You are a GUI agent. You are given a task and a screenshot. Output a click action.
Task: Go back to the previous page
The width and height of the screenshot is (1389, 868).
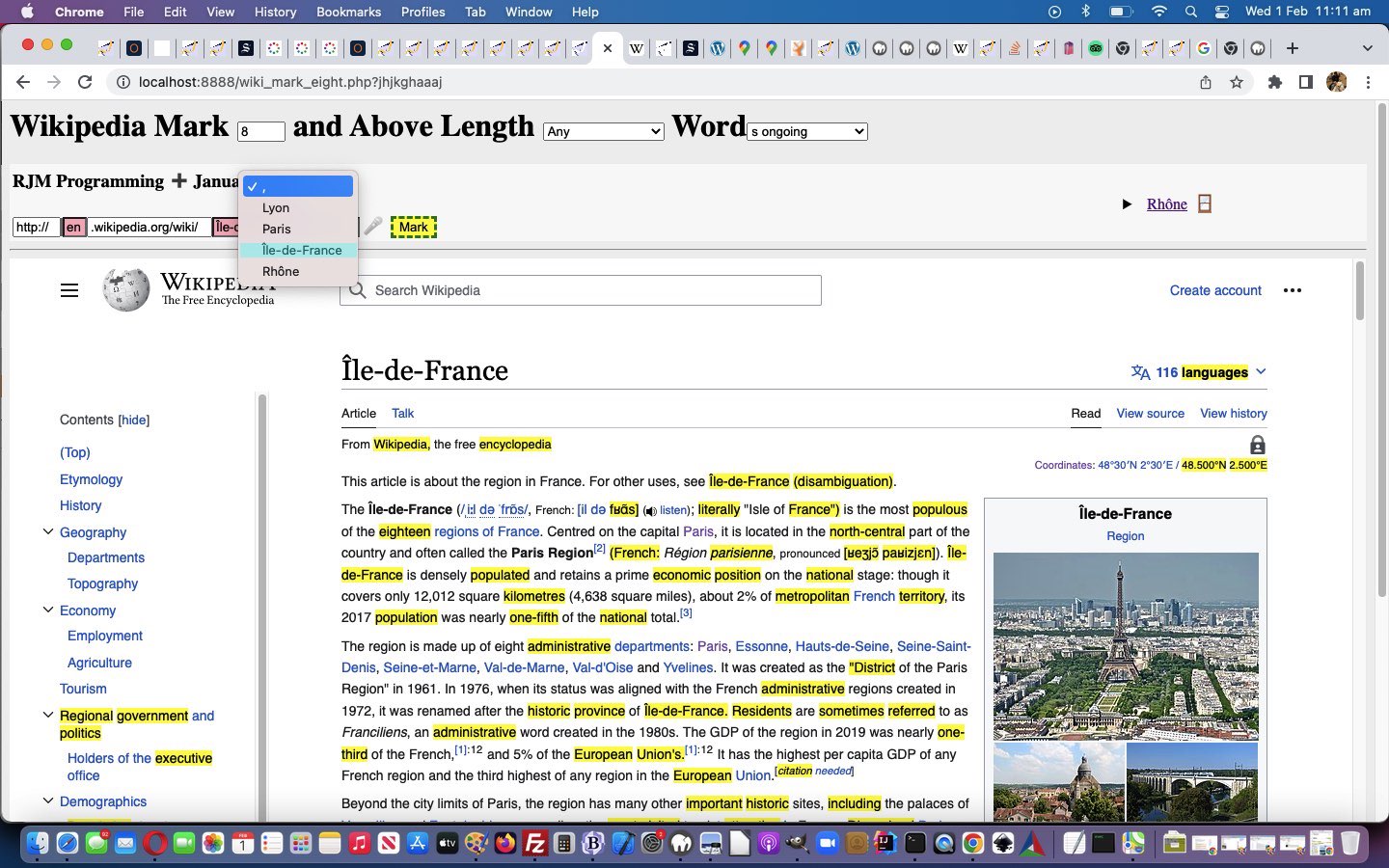coord(23,82)
